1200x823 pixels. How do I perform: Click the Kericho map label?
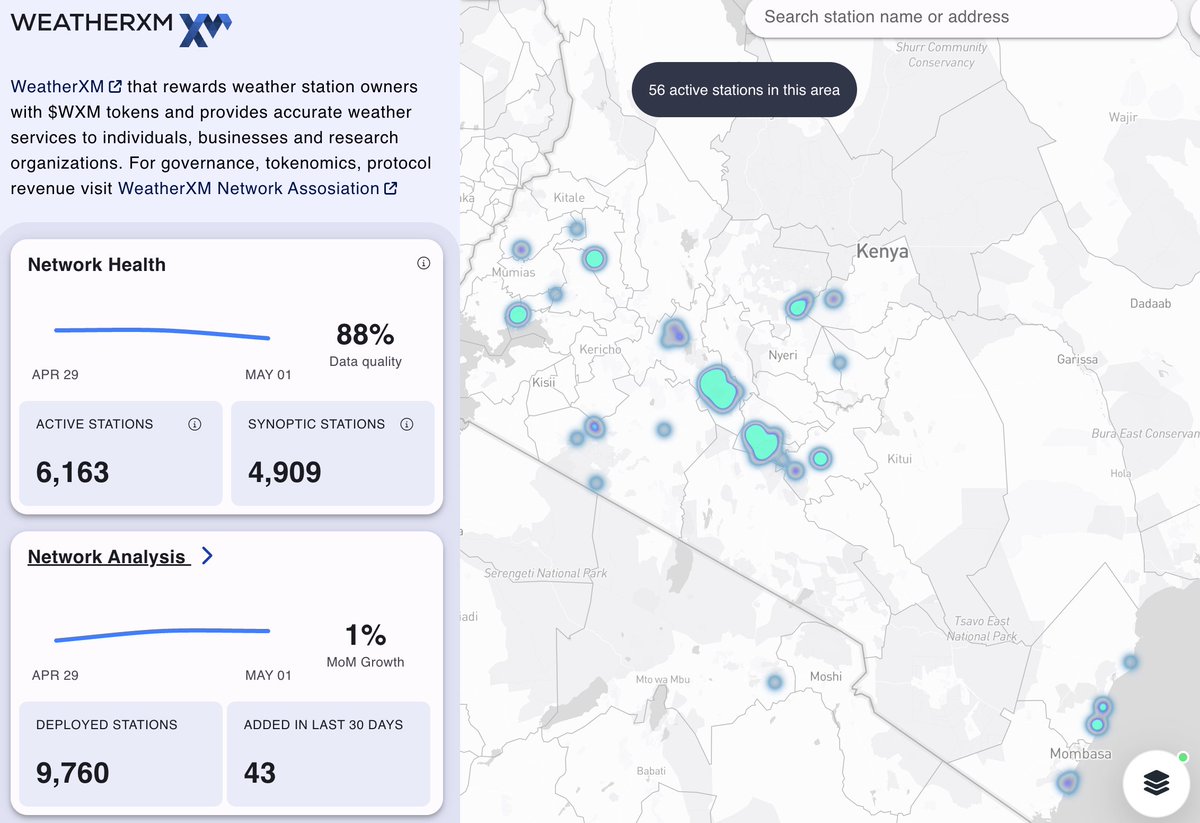tap(601, 349)
